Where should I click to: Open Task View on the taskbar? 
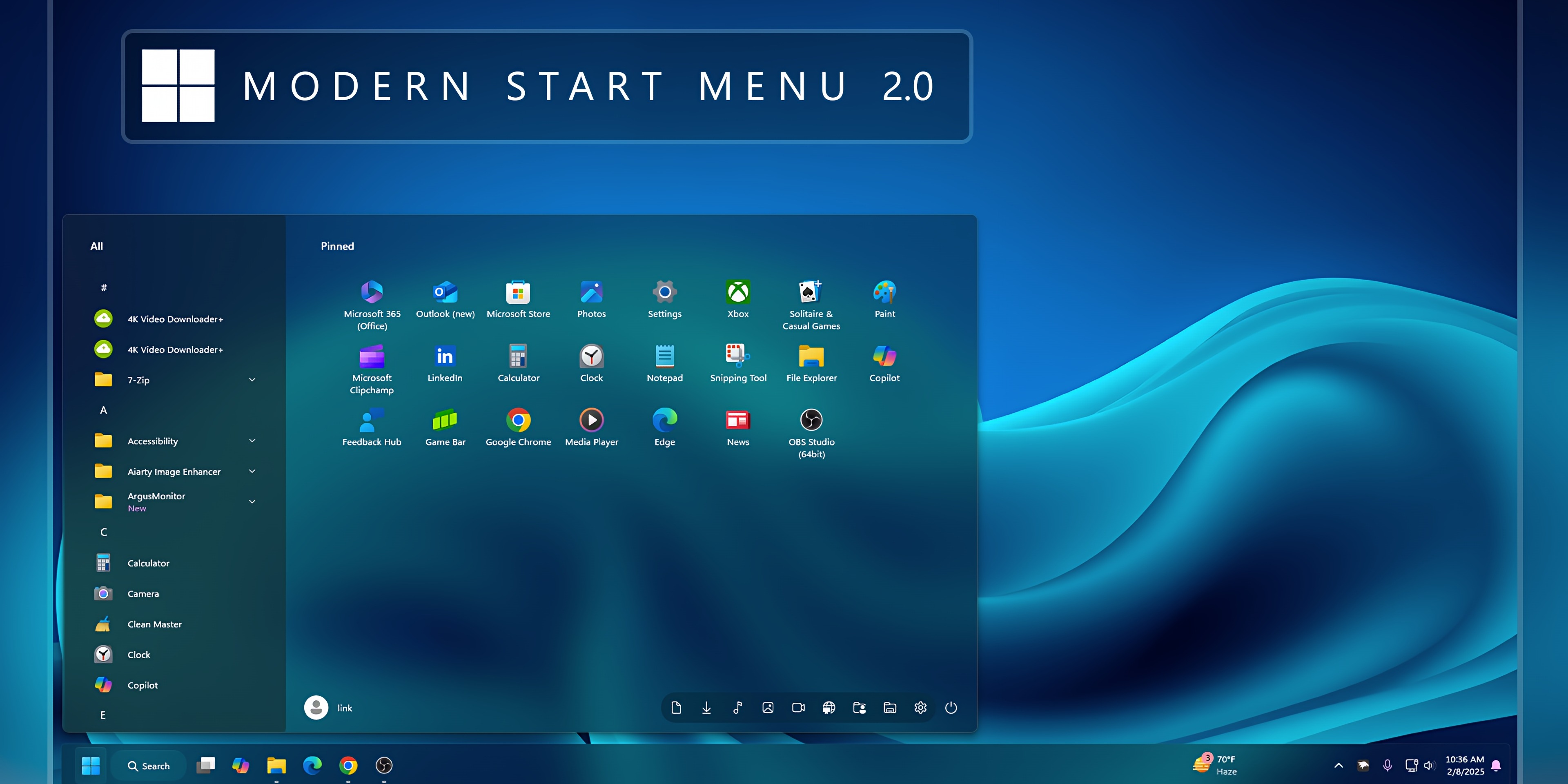coord(206,765)
